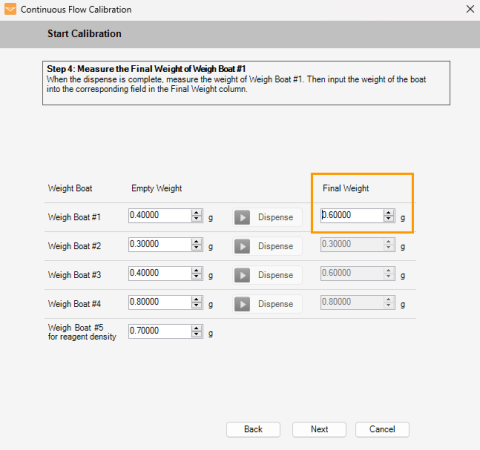The image size is (480, 450).
Task: Increase Weigh Boat #1 final weight with up arrow
Action: click(x=389, y=212)
